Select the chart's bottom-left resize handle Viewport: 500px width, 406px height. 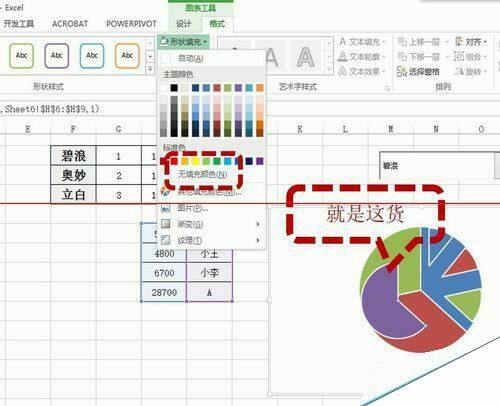coord(269,394)
